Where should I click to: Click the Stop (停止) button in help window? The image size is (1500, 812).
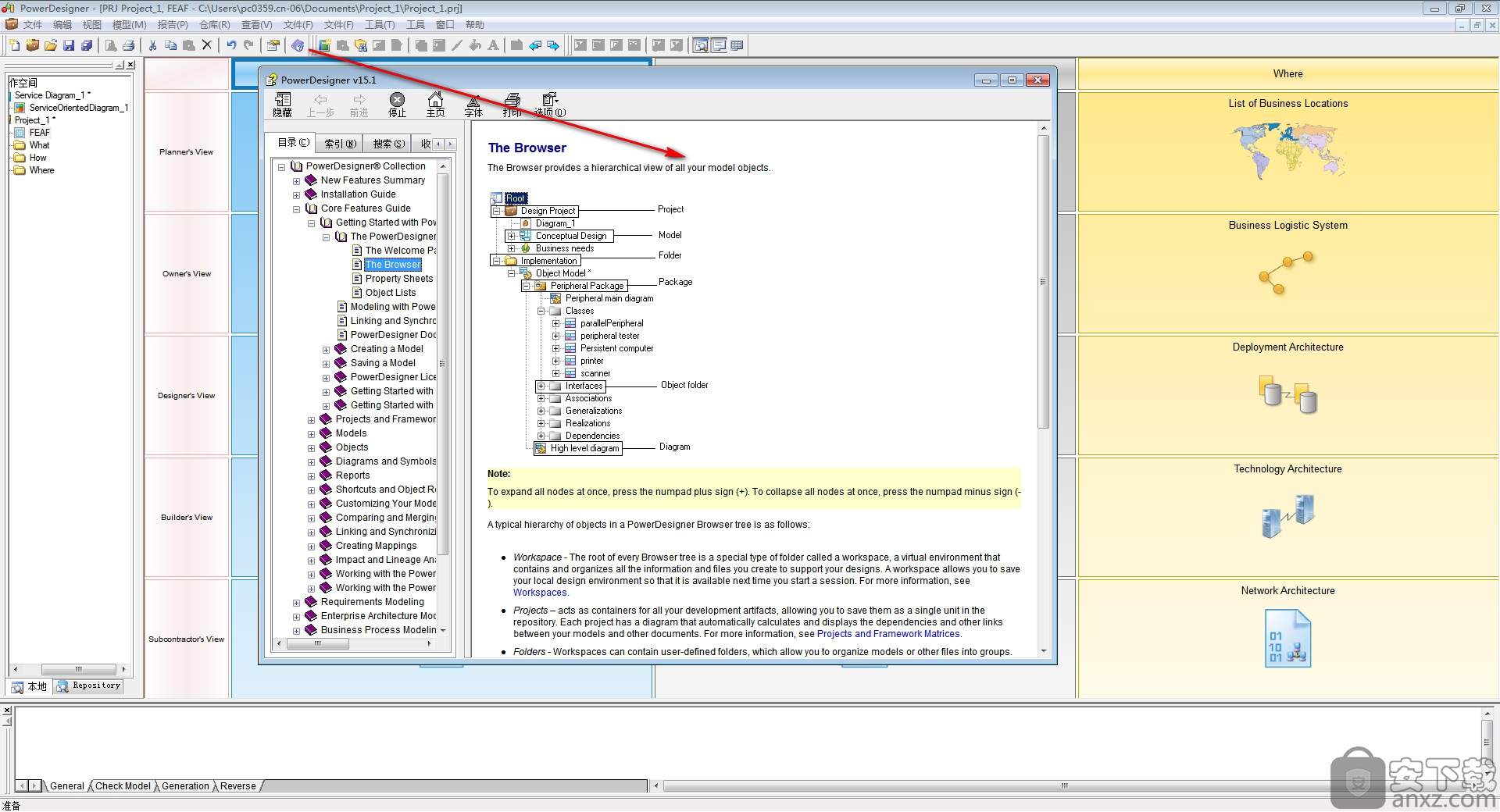pos(397,105)
